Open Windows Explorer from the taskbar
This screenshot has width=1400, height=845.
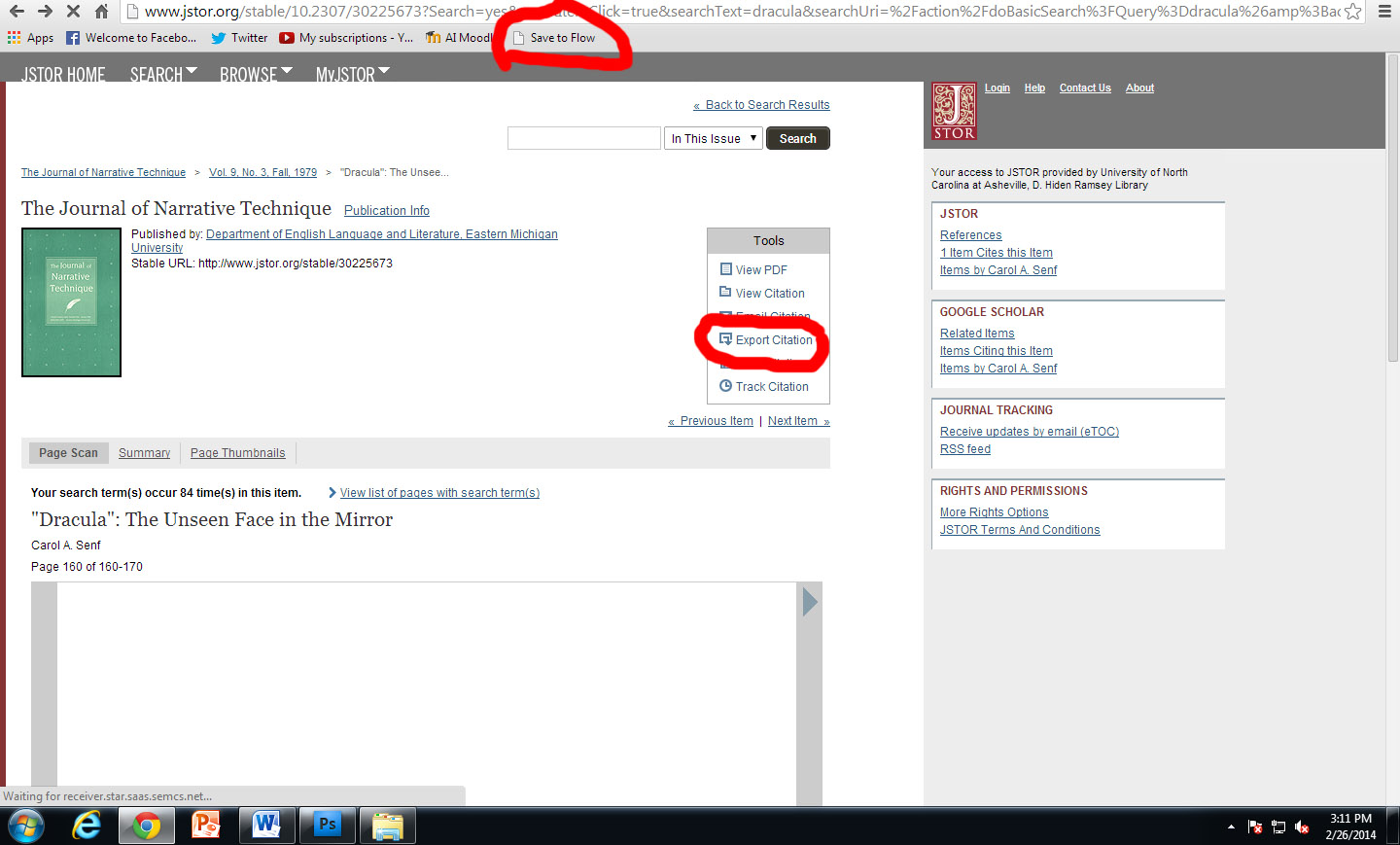[387, 826]
